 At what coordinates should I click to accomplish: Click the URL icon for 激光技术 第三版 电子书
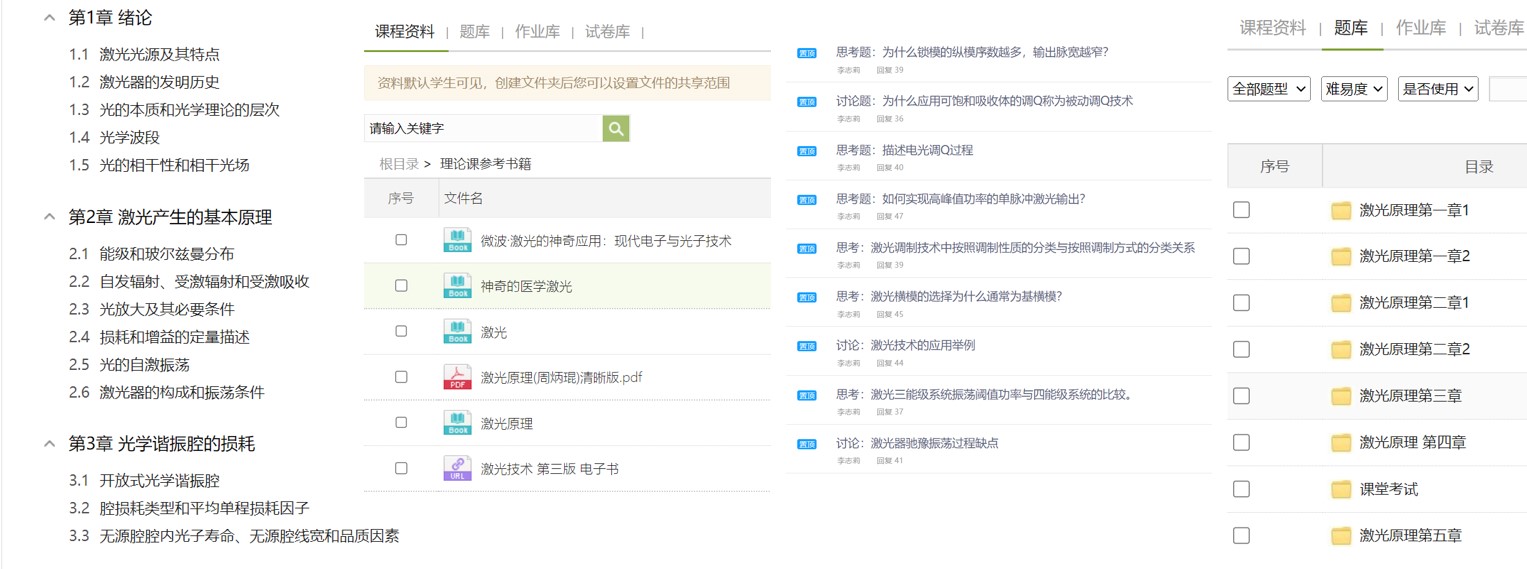457,468
